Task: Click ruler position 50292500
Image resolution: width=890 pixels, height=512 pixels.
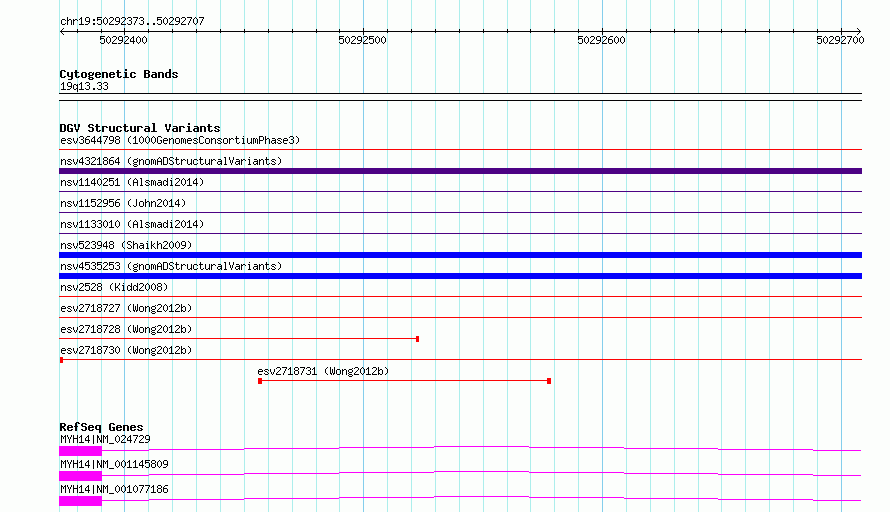Action: [x=362, y=40]
